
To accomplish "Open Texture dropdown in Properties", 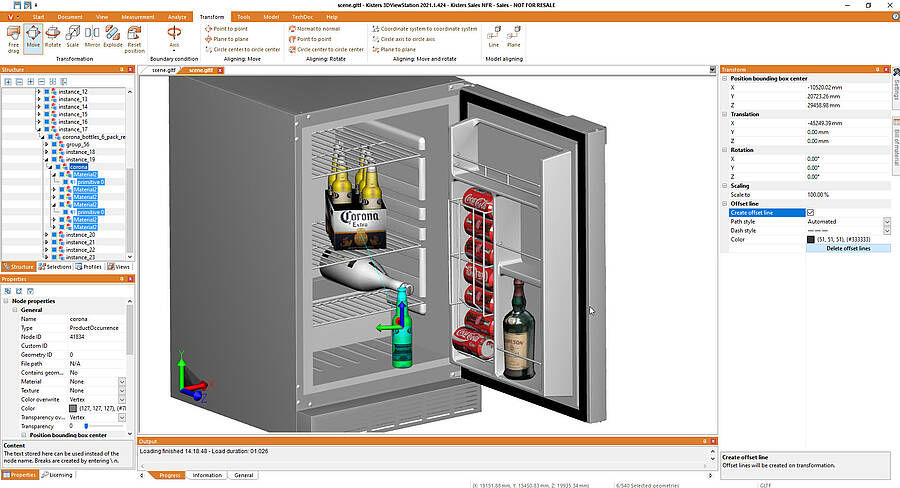I will 122,390.
